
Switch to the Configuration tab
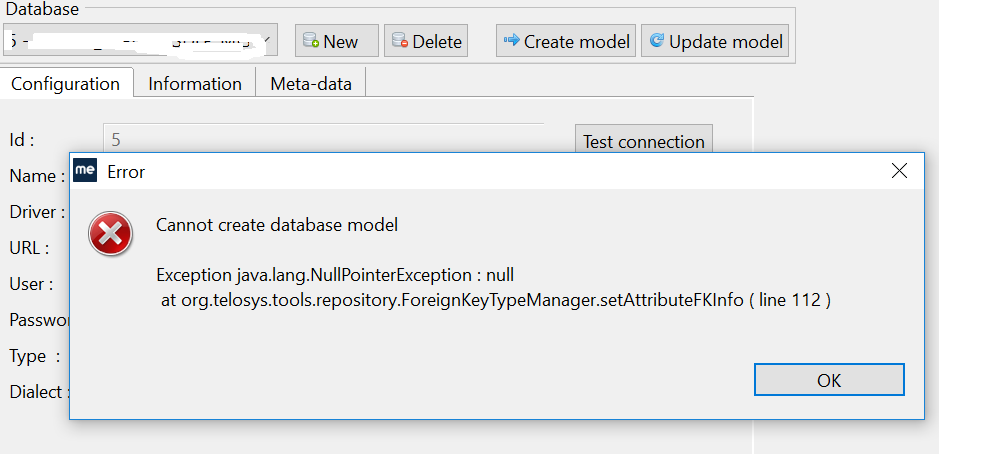[x=66, y=84]
